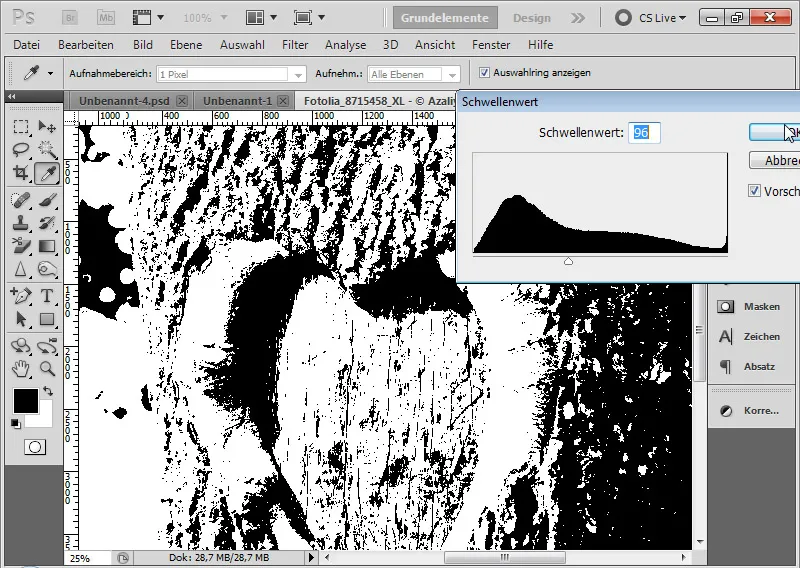Toggle Vorschau checkbox in Schwellenwert dialog

click(754, 191)
